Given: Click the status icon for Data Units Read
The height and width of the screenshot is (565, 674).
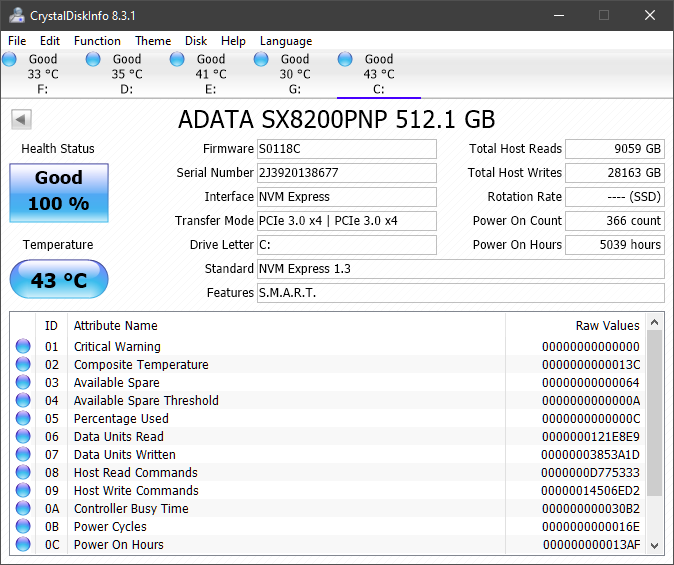Looking at the screenshot, I should [x=23, y=436].
